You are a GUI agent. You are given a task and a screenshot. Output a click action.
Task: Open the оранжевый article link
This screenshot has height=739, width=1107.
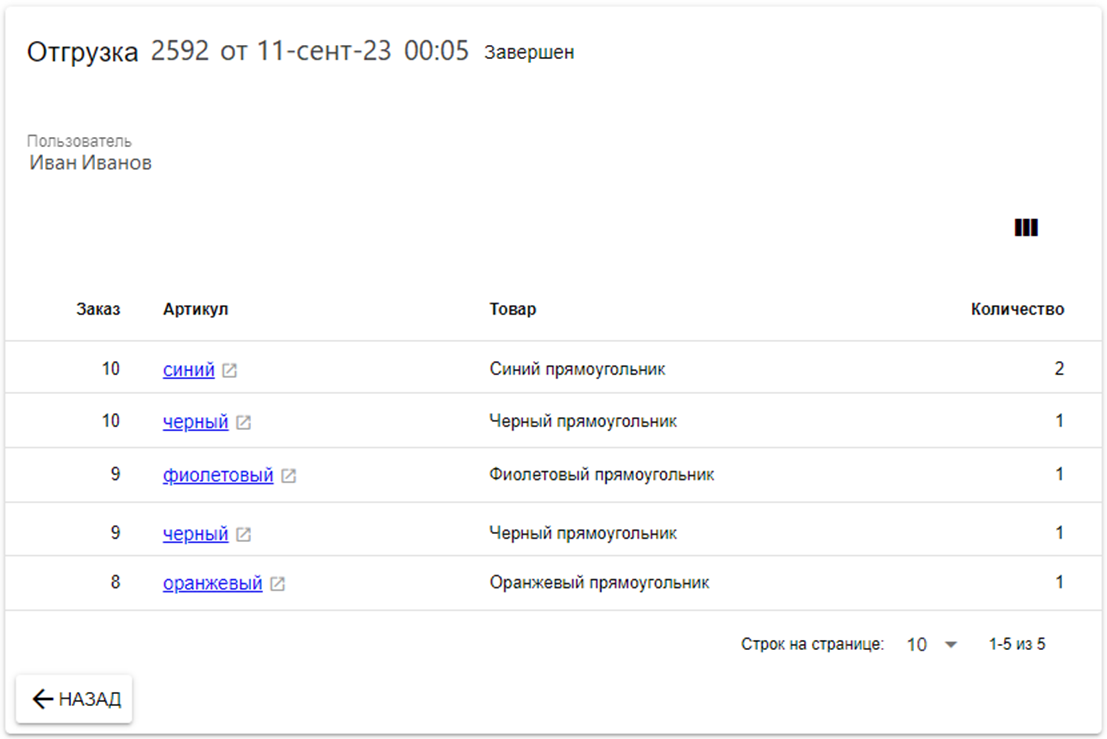tap(213, 583)
